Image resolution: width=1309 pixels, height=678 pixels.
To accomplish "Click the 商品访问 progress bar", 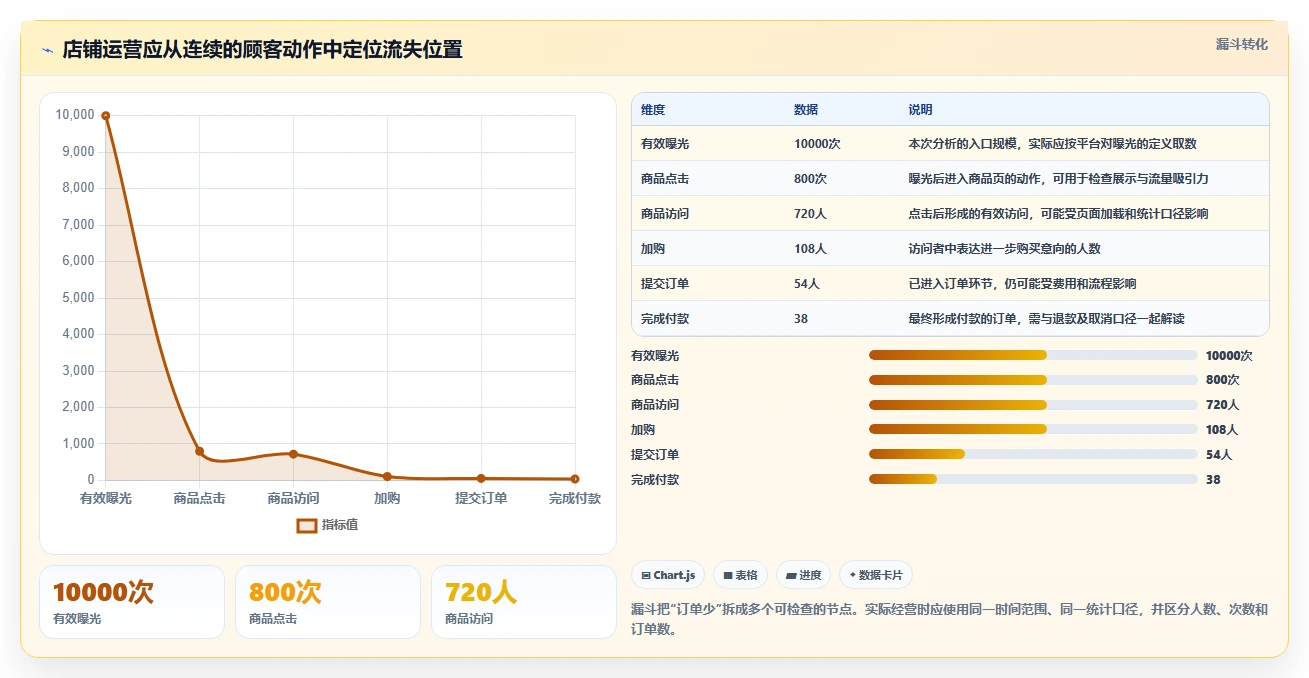I will pyautogui.click(x=1033, y=405).
